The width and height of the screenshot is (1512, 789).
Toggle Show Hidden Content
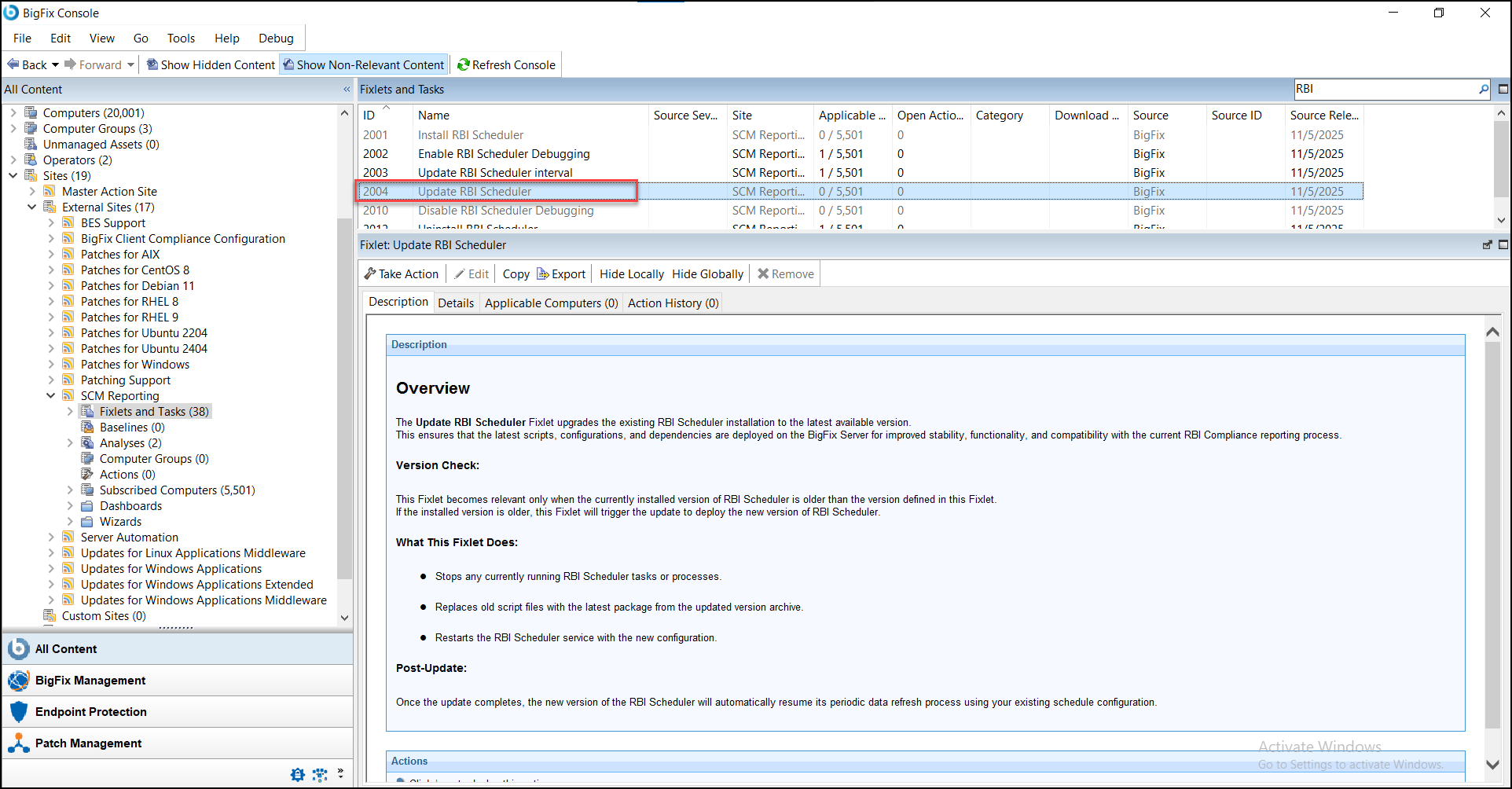pos(210,64)
